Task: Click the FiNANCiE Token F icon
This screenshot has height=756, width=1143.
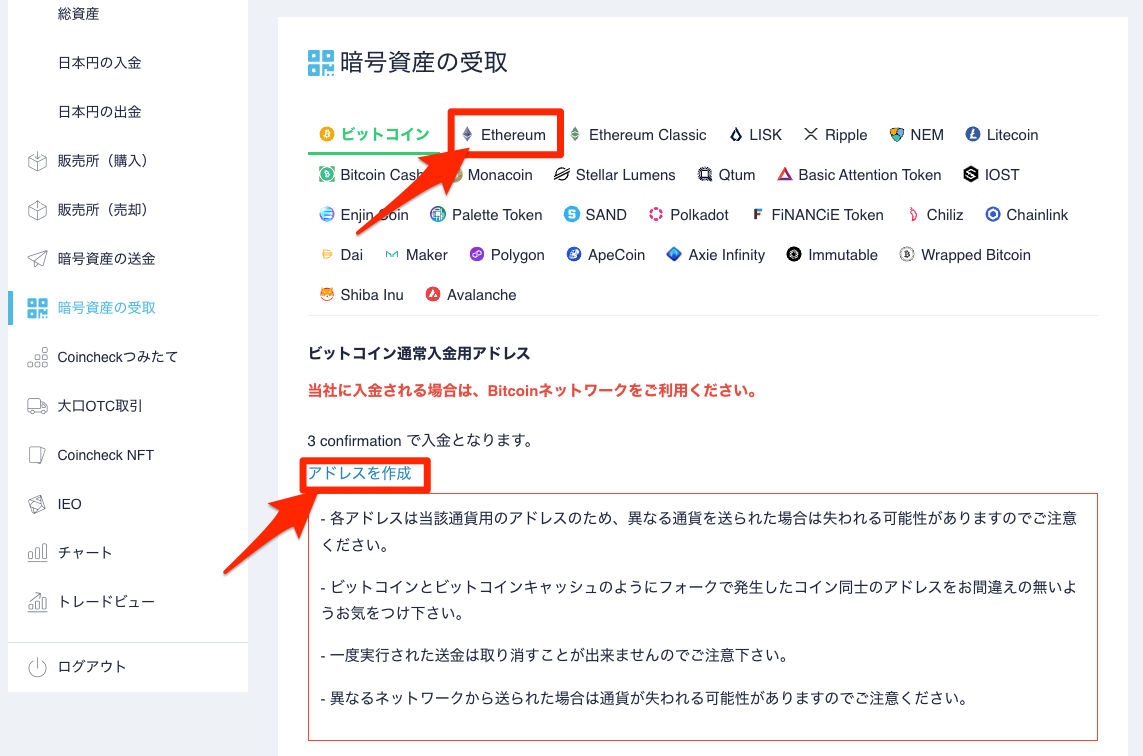Action: [757, 214]
